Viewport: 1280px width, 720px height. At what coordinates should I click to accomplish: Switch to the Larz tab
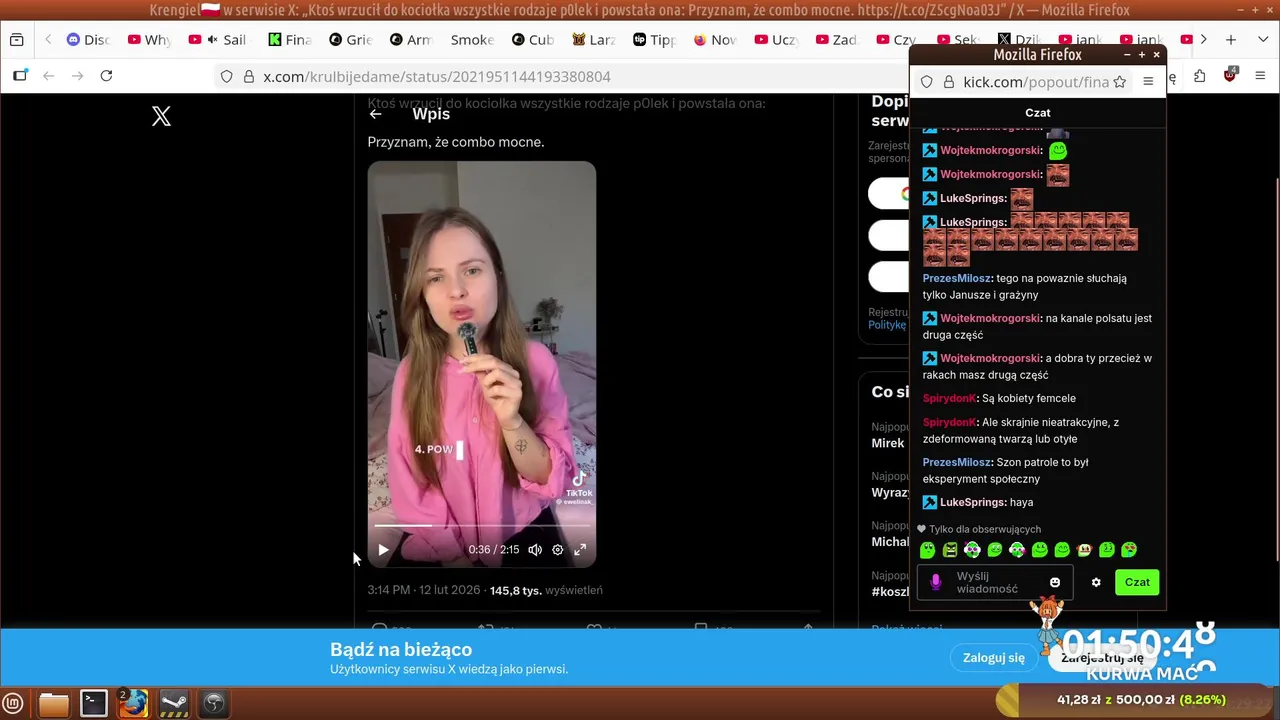(x=594, y=40)
